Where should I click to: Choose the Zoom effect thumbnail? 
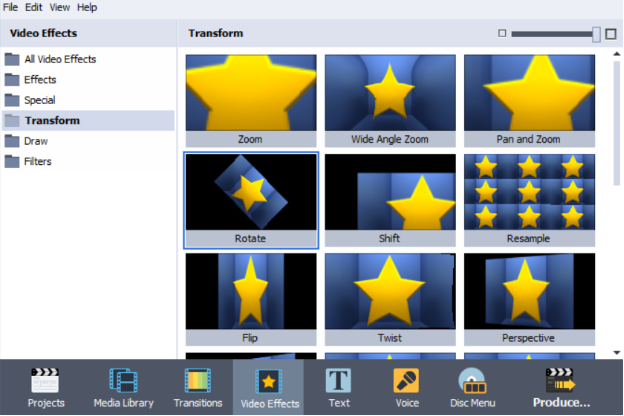[x=251, y=101]
